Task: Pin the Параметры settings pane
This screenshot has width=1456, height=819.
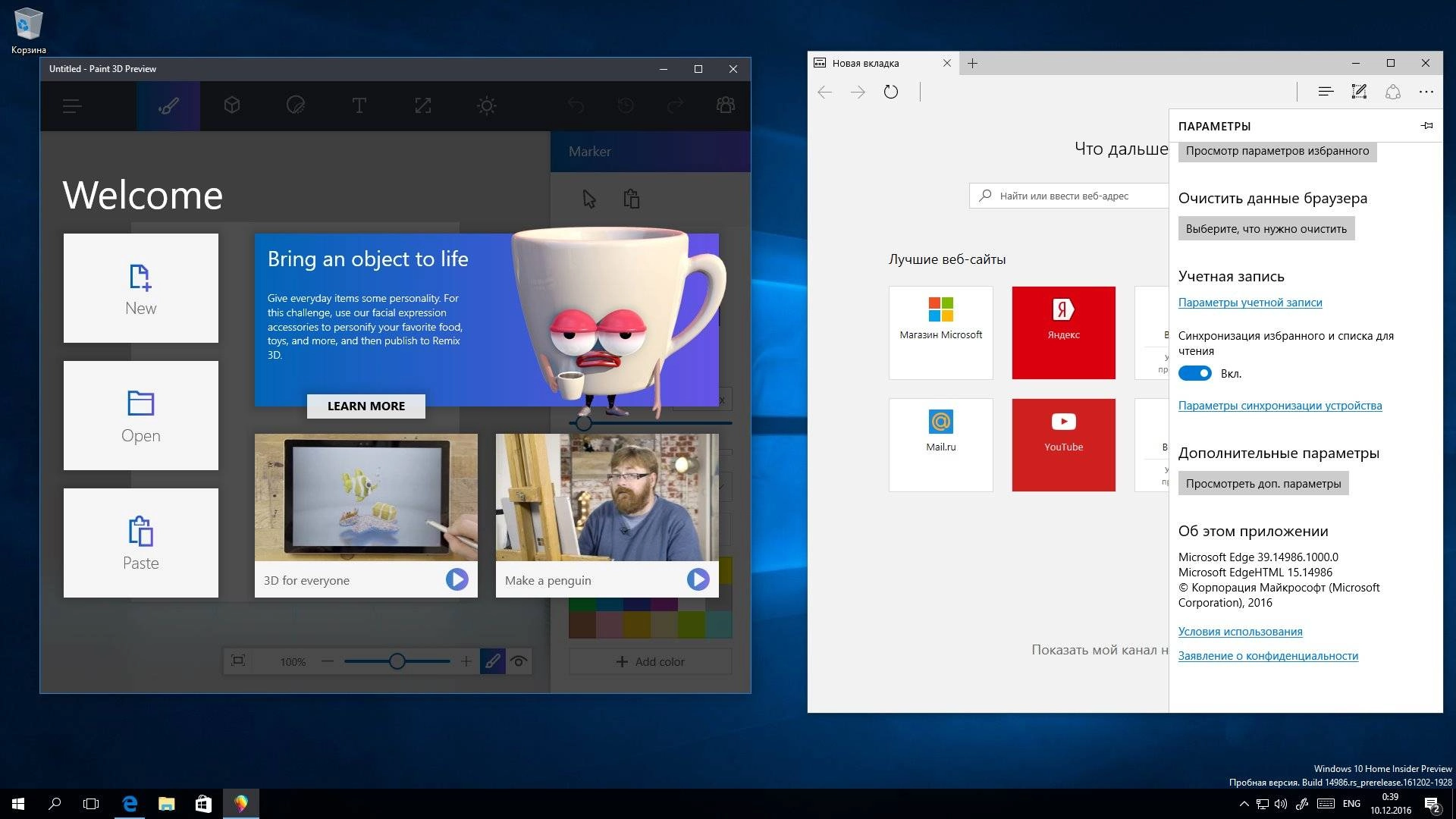Action: 1426,126
